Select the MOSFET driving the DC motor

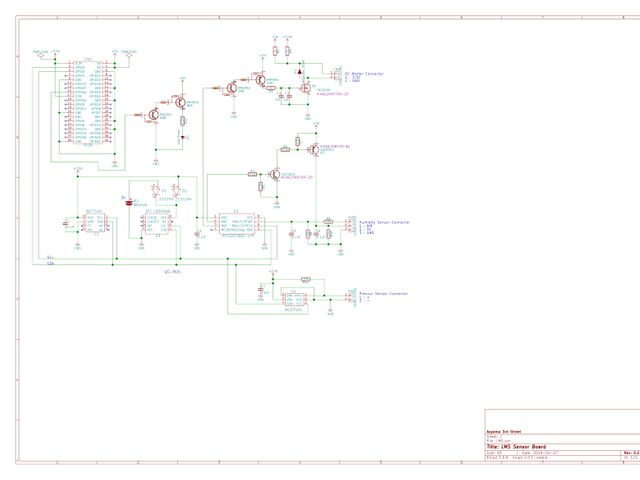[x=305, y=87]
